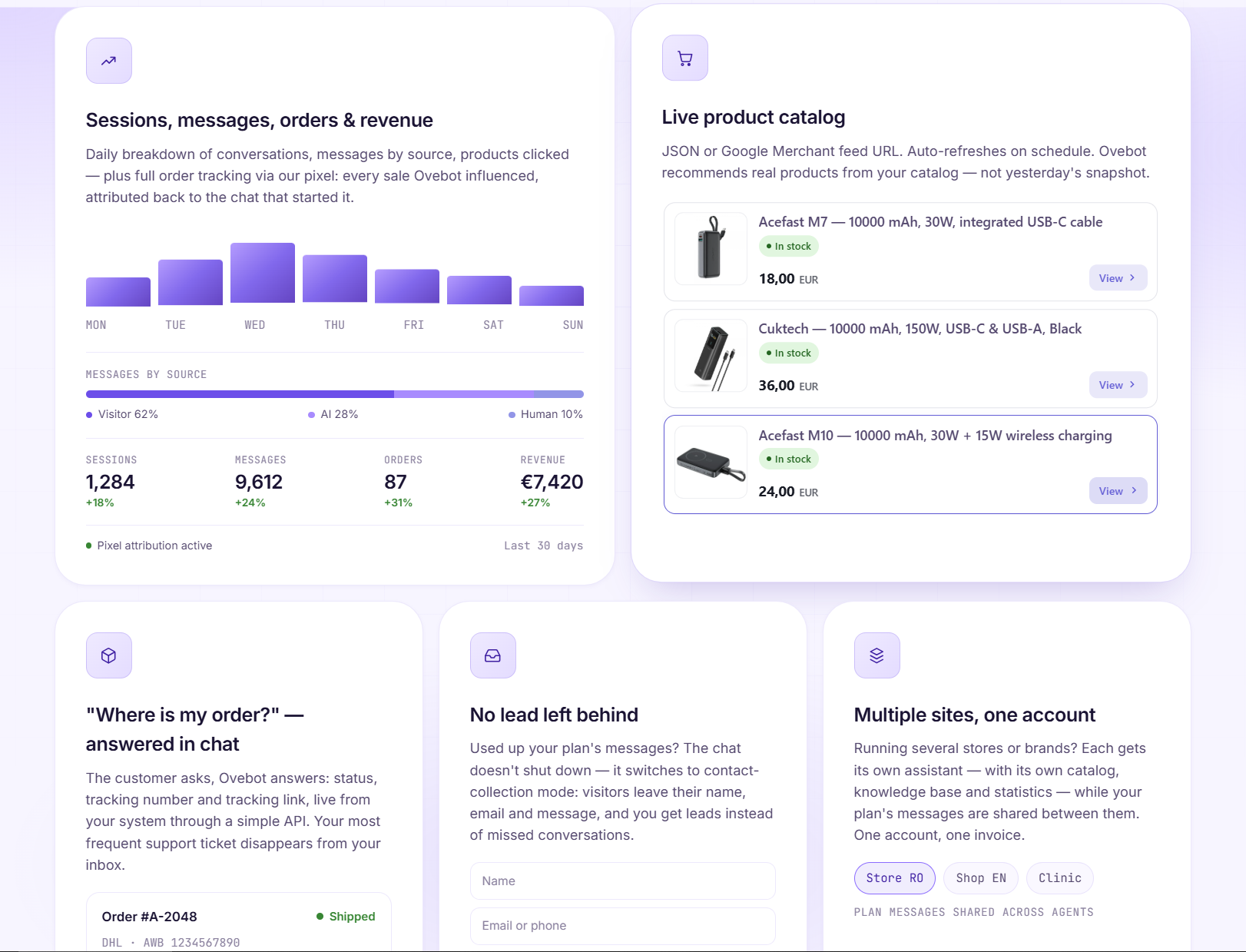This screenshot has width=1246, height=952.
Task: Click the inbox icon above No lead left behind
Action: [x=493, y=655]
